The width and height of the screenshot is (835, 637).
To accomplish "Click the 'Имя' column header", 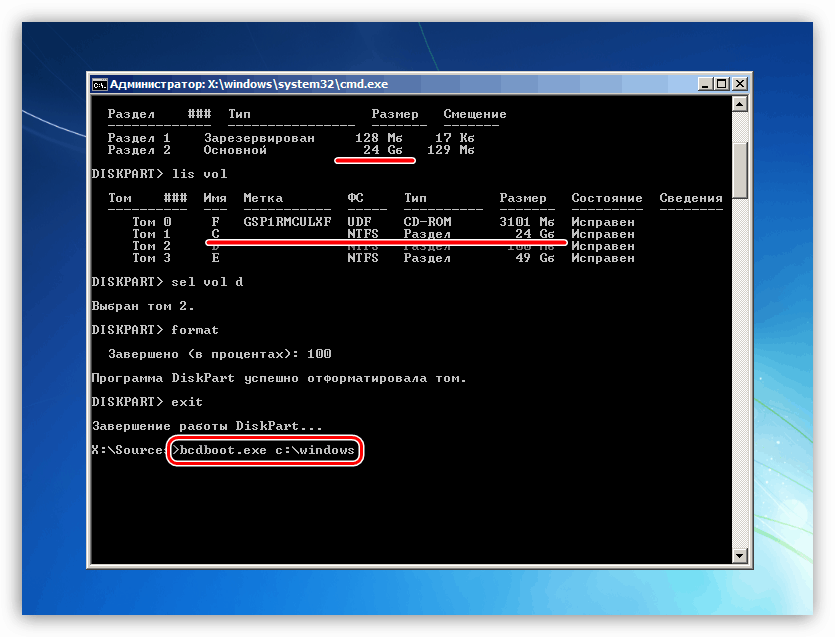I will click(x=215, y=198).
